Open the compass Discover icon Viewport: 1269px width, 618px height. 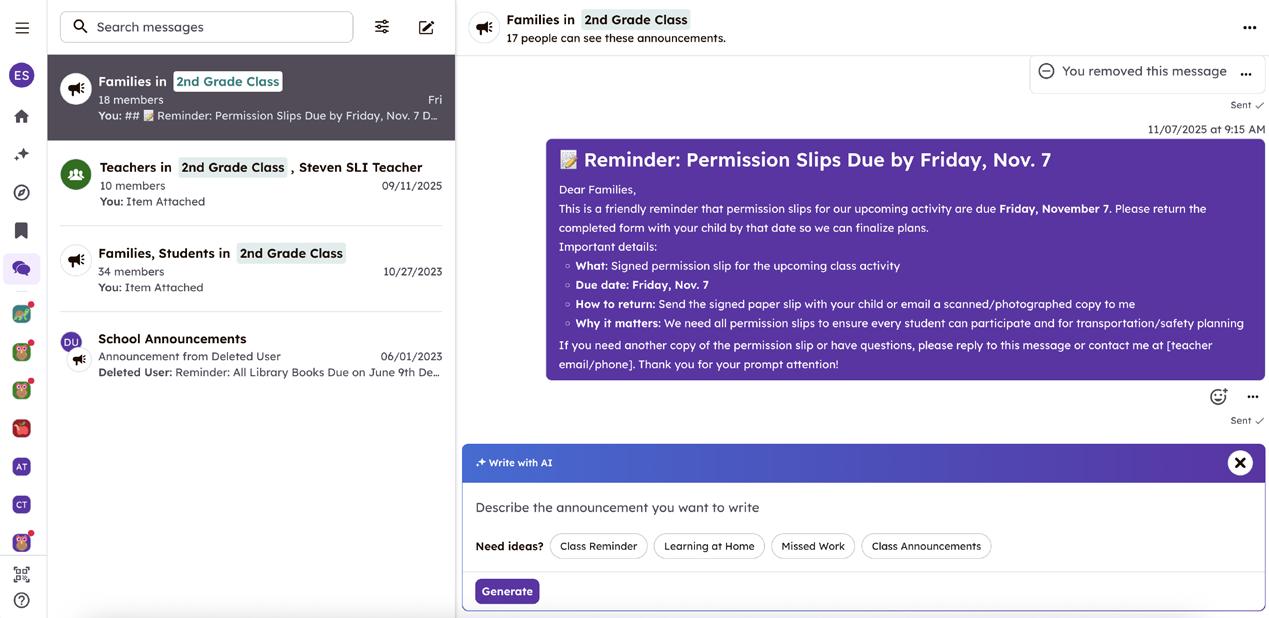(x=22, y=193)
